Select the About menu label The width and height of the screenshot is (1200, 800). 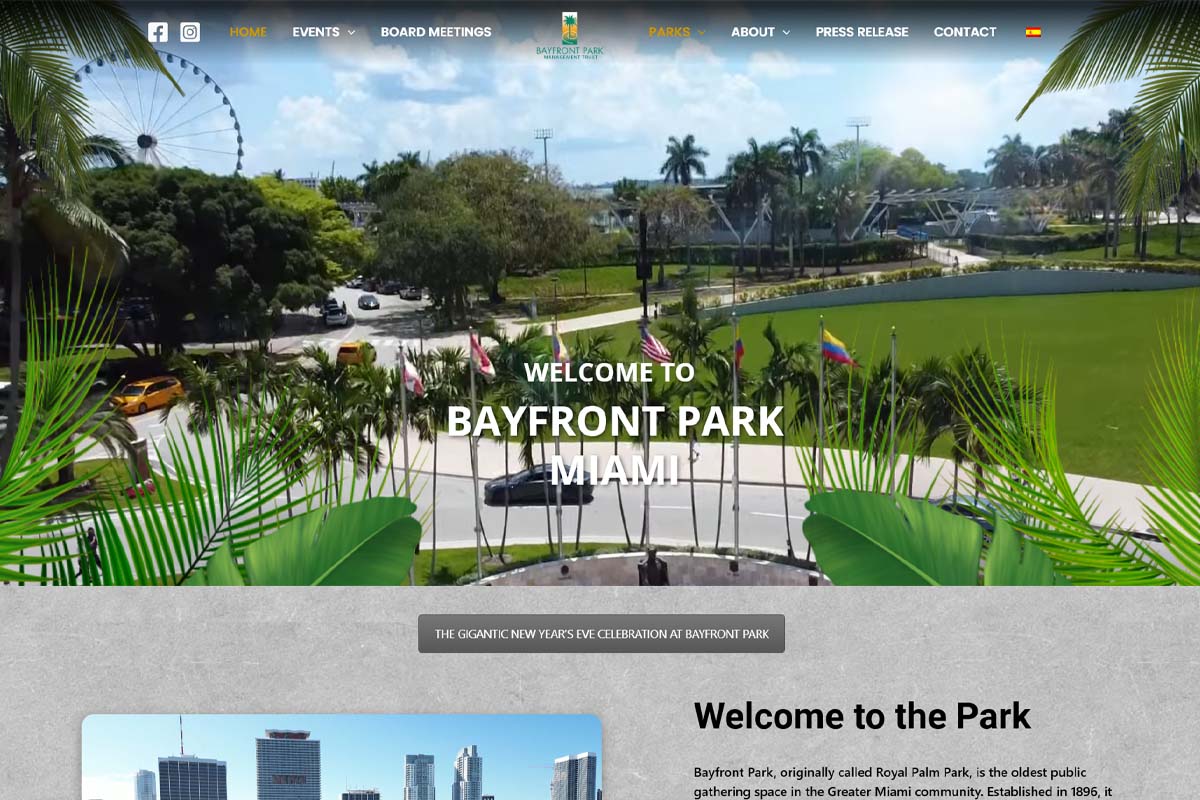click(x=752, y=32)
